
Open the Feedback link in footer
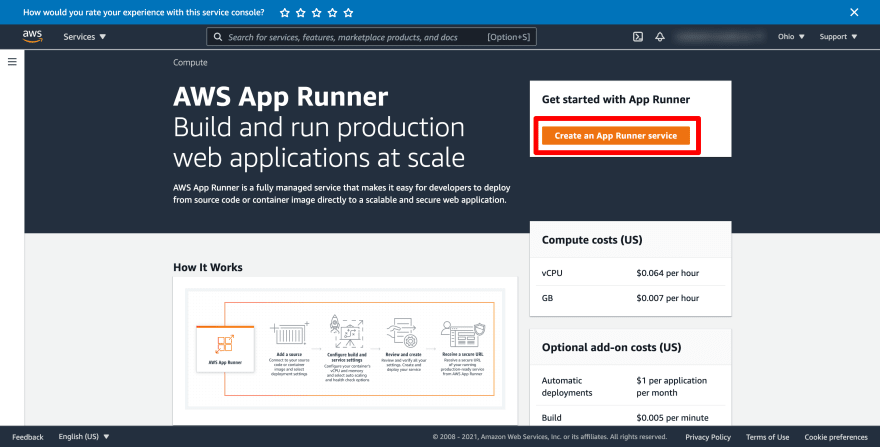tap(28, 437)
